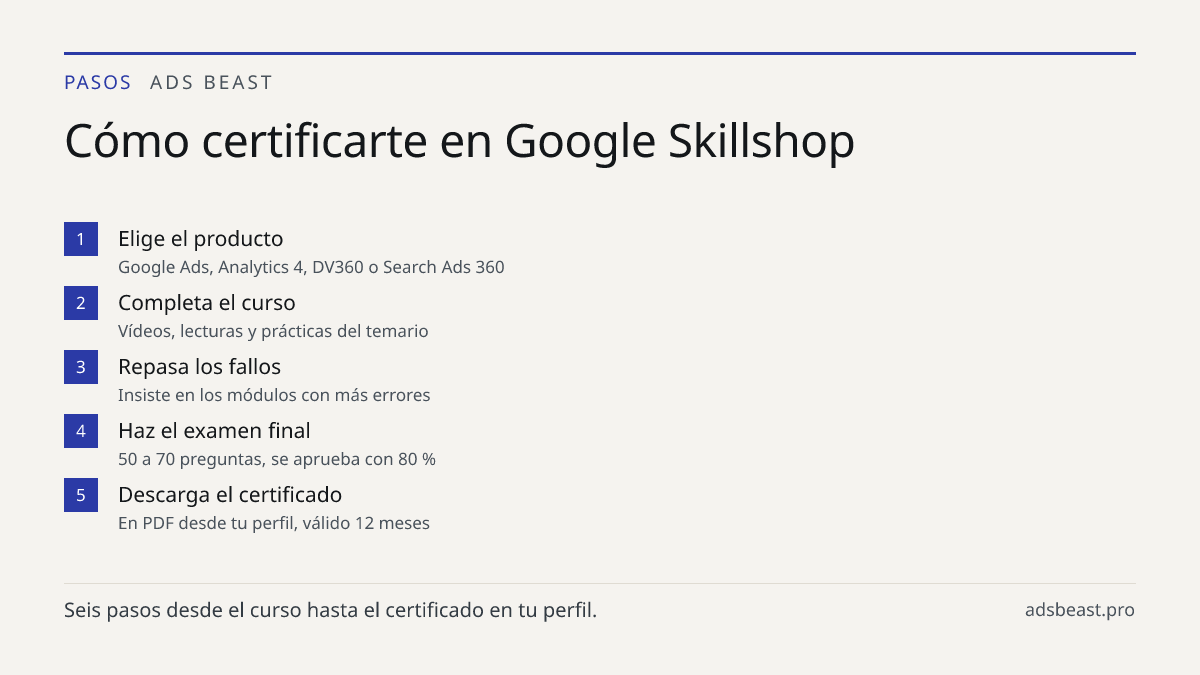
Task: Click the step title Repasa los fallos
Action: 200,367
